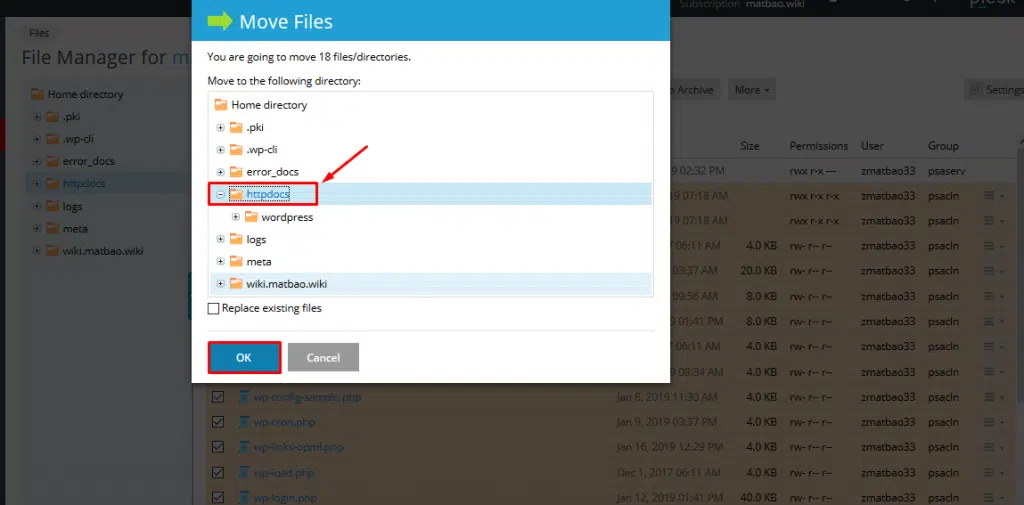Click the Home directory folder icon in sidebar
This screenshot has height=505, width=1024.
38,94
